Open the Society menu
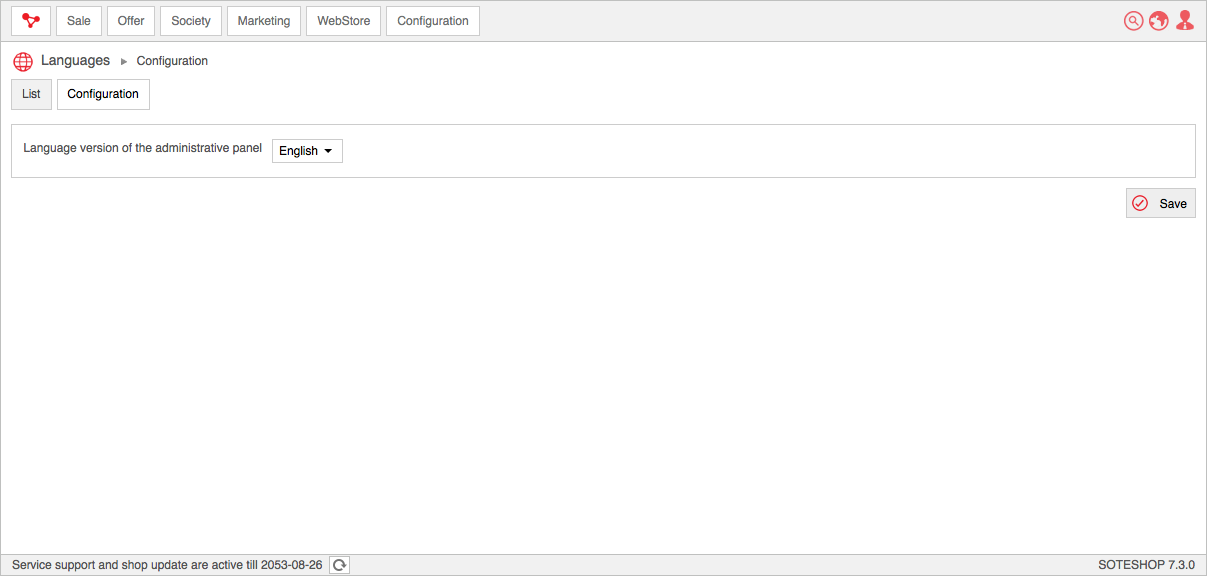The width and height of the screenshot is (1207, 576). [191, 21]
